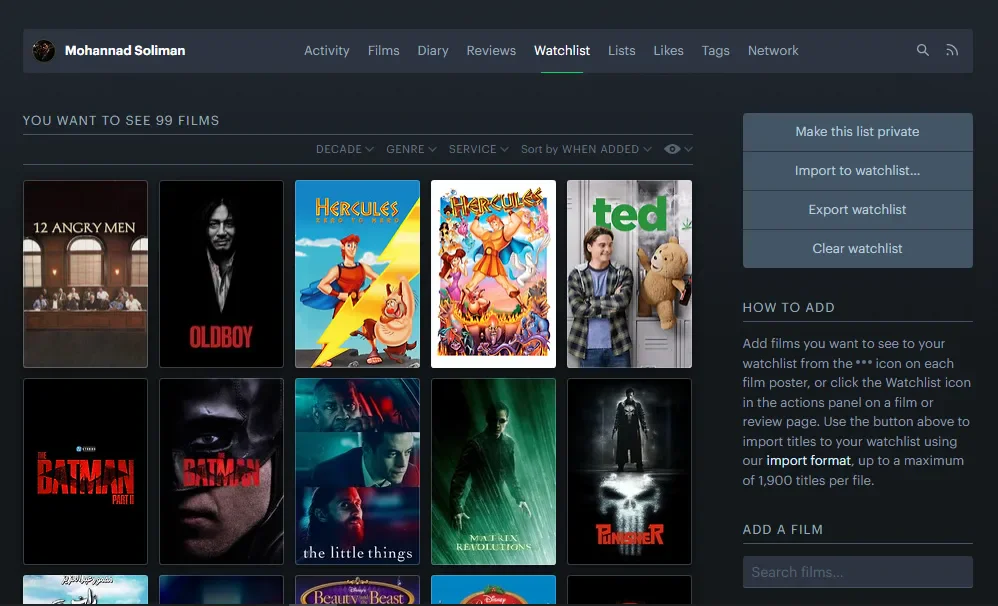Open the ted poster
The image size is (998, 606).
629,274
